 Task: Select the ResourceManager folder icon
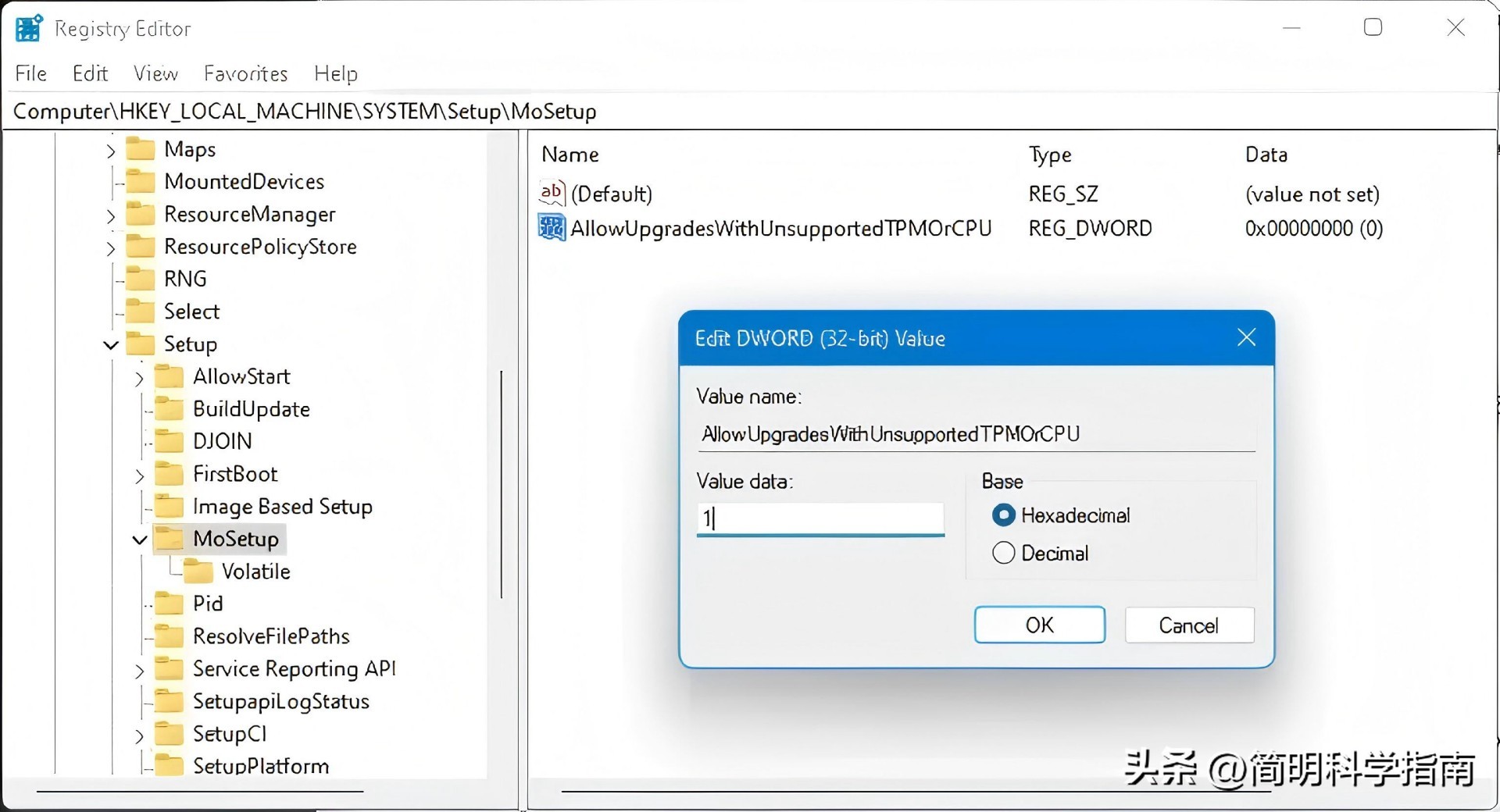(x=141, y=214)
